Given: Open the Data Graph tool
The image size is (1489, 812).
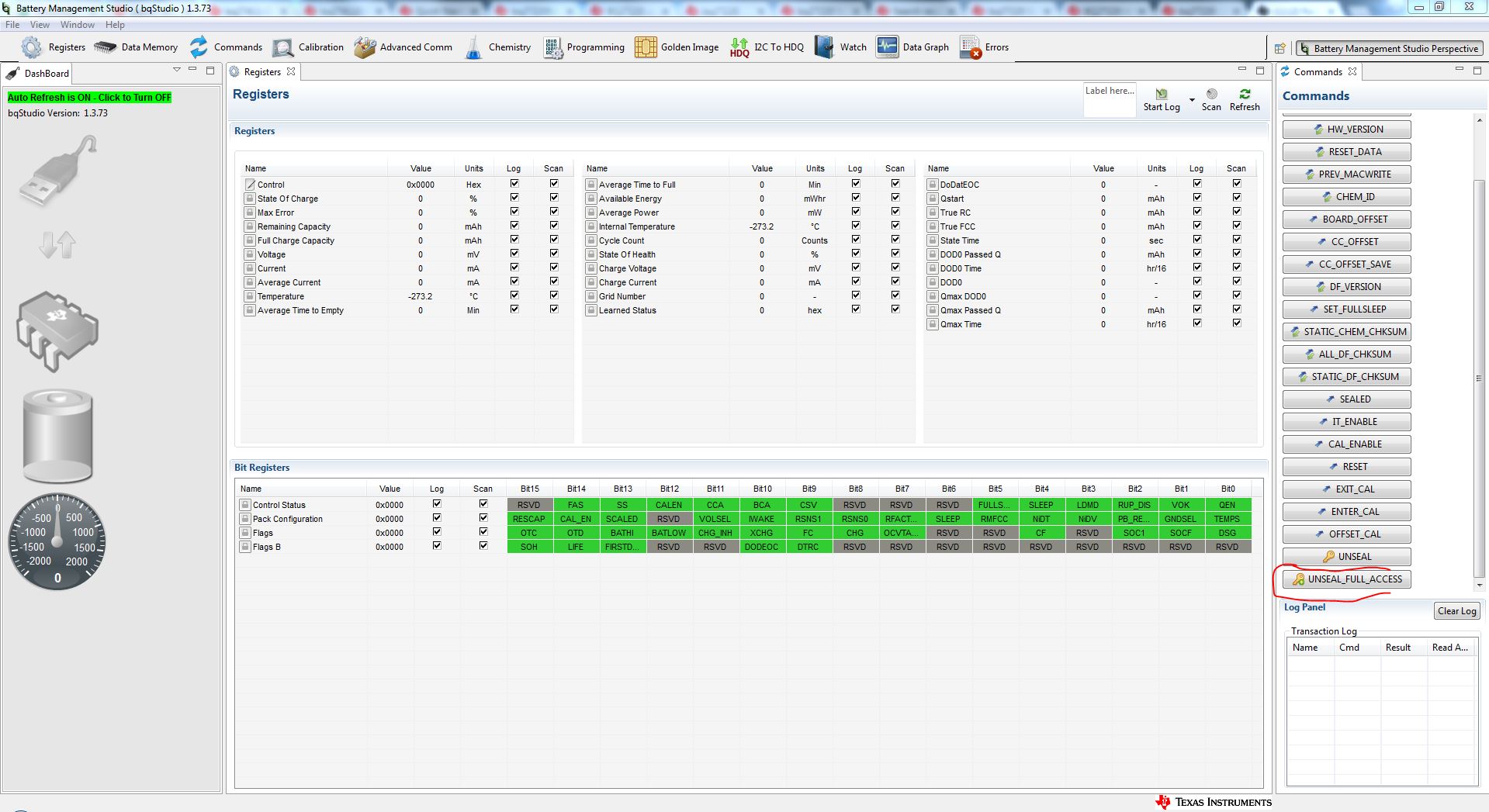Looking at the screenshot, I should 913,47.
